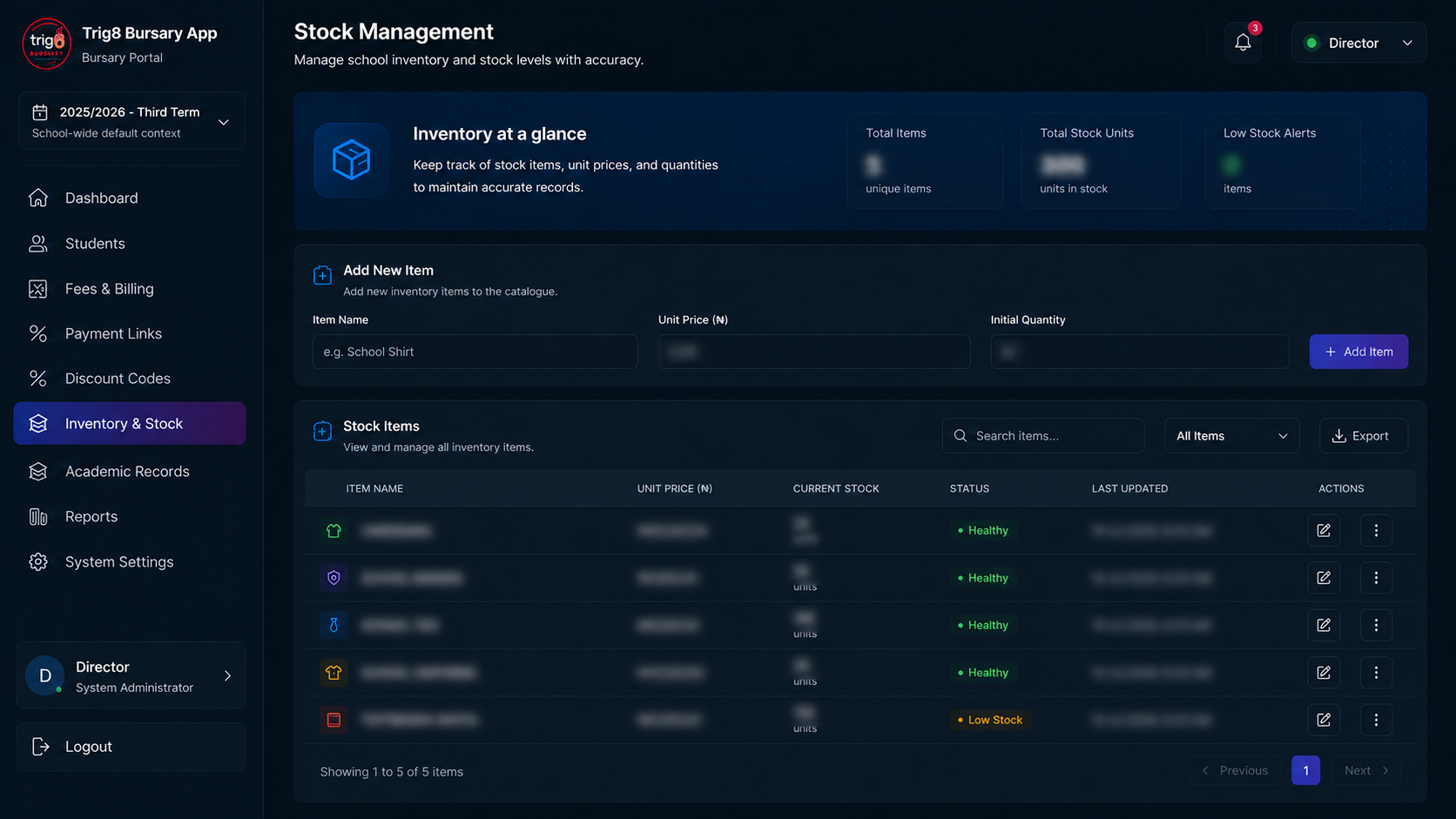Click the inventory box icon in banner
Viewport: 1456px width, 819px height.
[x=352, y=160]
